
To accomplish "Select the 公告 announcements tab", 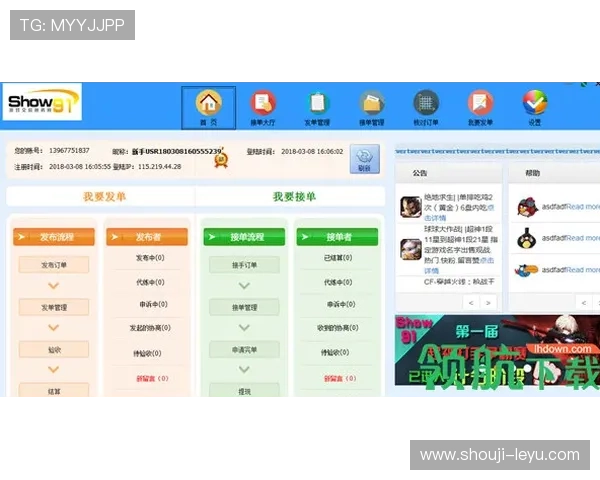I will 420,173.
